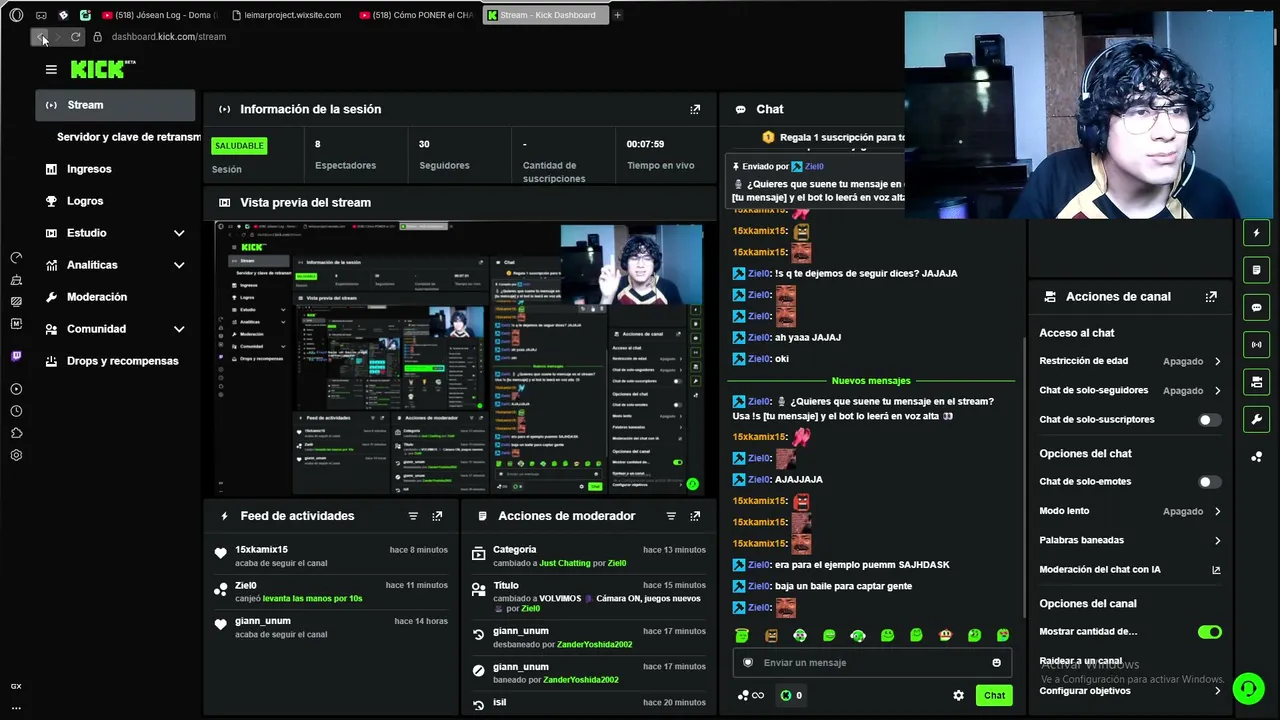Click Just Chatting category link
Viewport: 1280px width, 720px height.
pyautogui.click(x=565, y=563)
